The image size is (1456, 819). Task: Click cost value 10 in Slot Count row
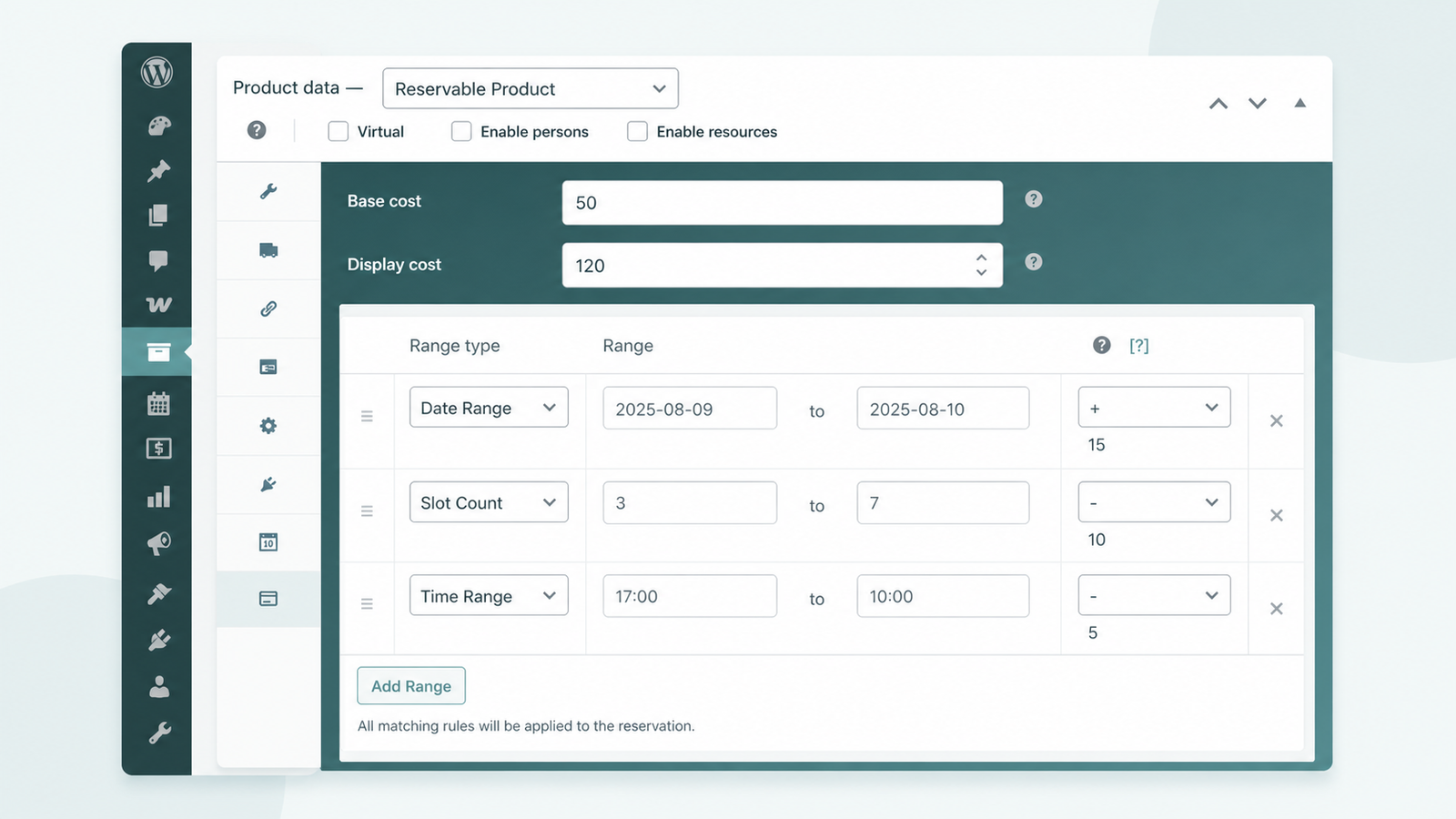point(1097,540)
